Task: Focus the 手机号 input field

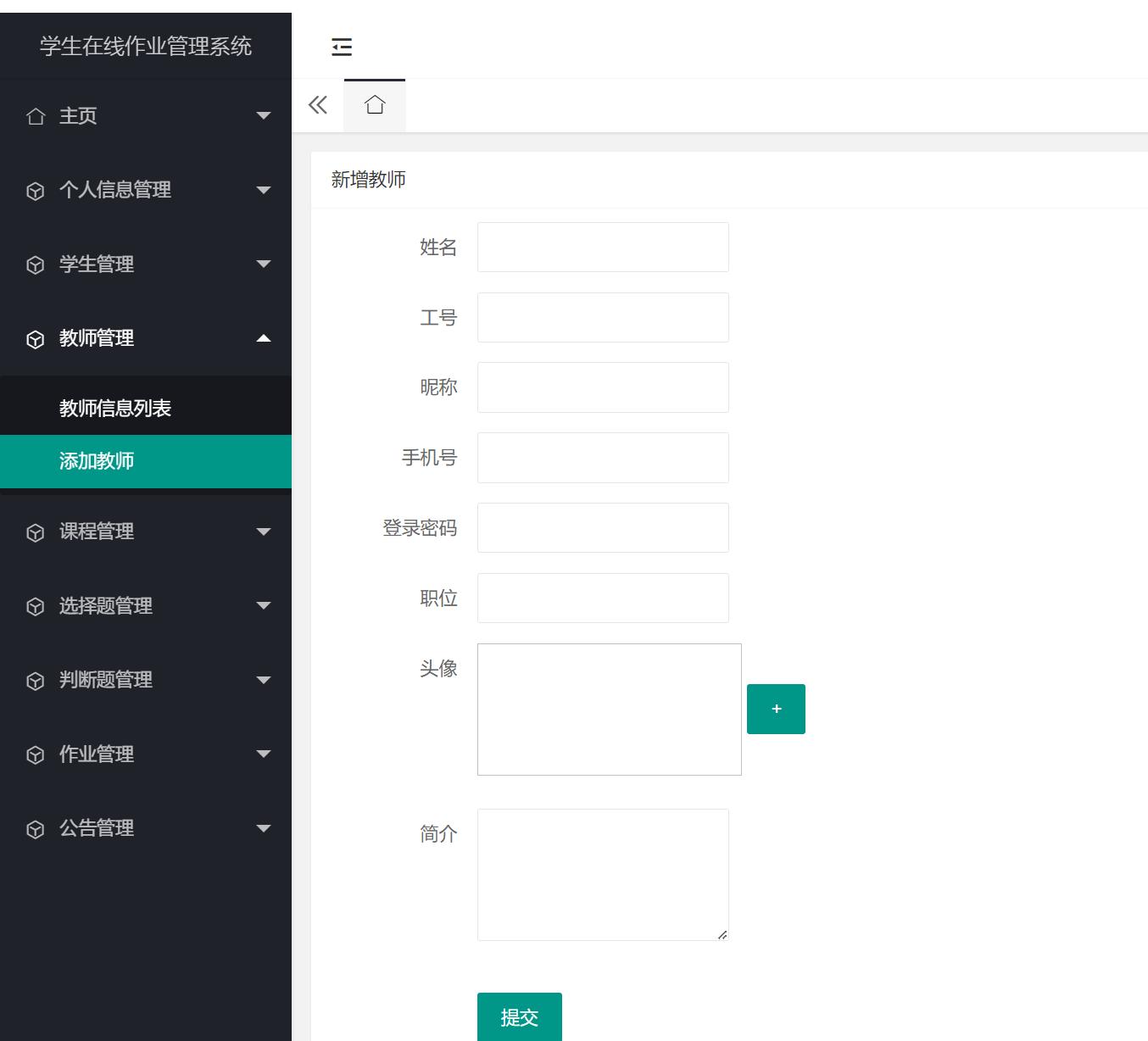Action: pyautogui.click(x=603, y=458)
